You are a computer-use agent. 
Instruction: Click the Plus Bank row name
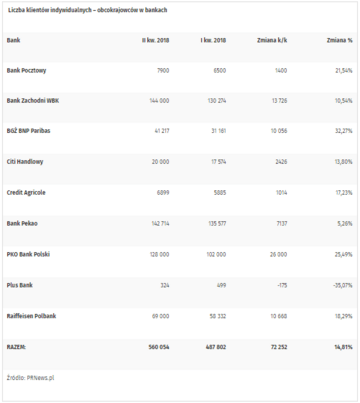pyautogui.click(x=20, y=285)
